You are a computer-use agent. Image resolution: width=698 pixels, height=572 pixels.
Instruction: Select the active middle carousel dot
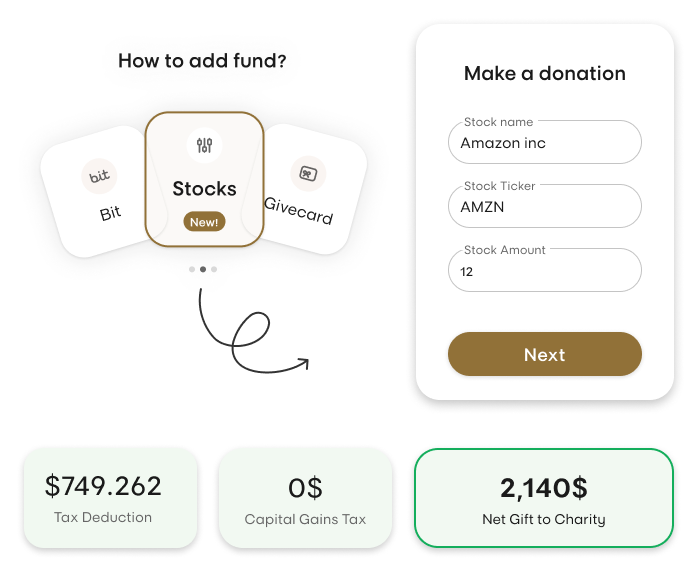(x=203, y=269)
